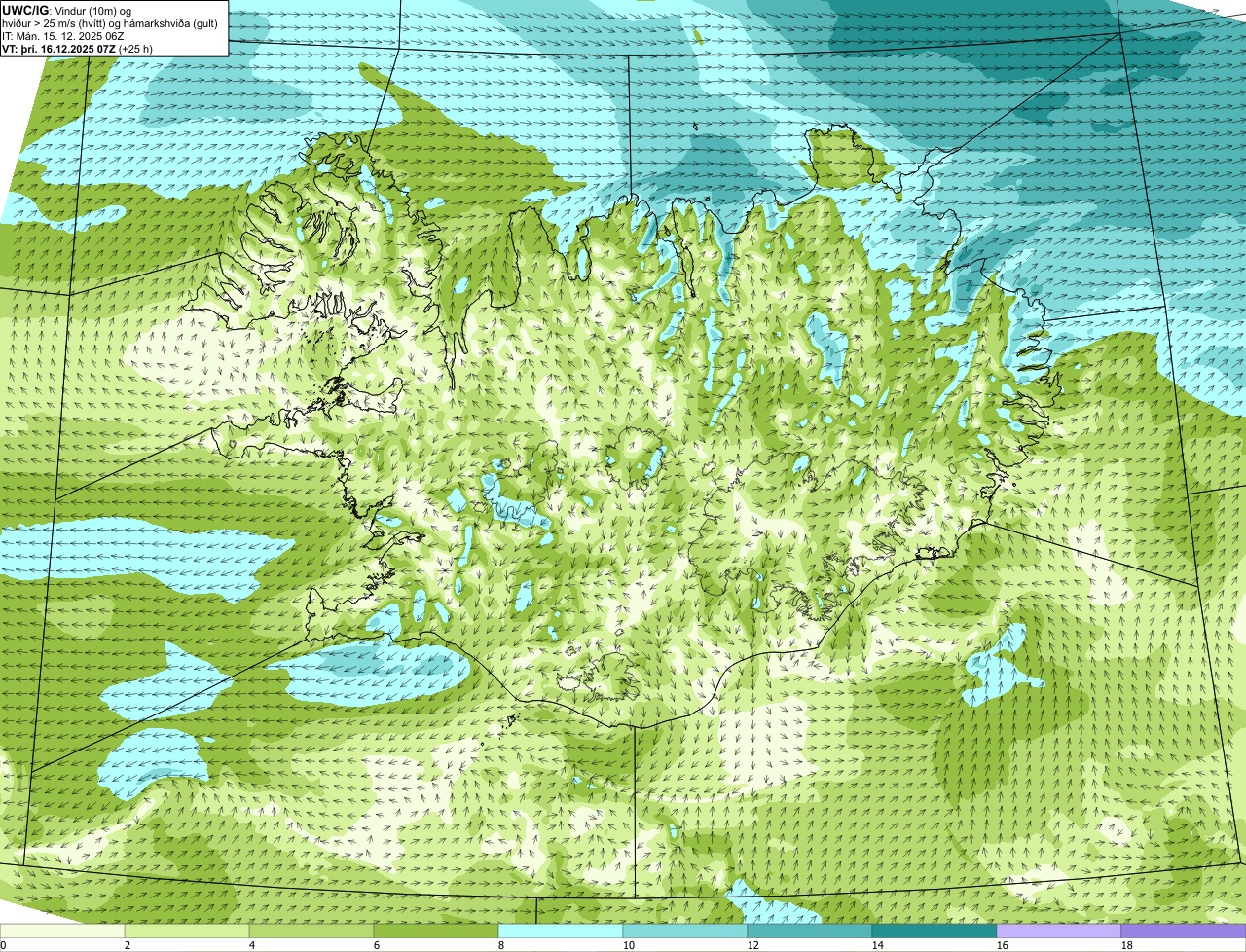Click the legend tick label "4"
The width and height of the screenshot is (1246, 952).
pos(252,945)
